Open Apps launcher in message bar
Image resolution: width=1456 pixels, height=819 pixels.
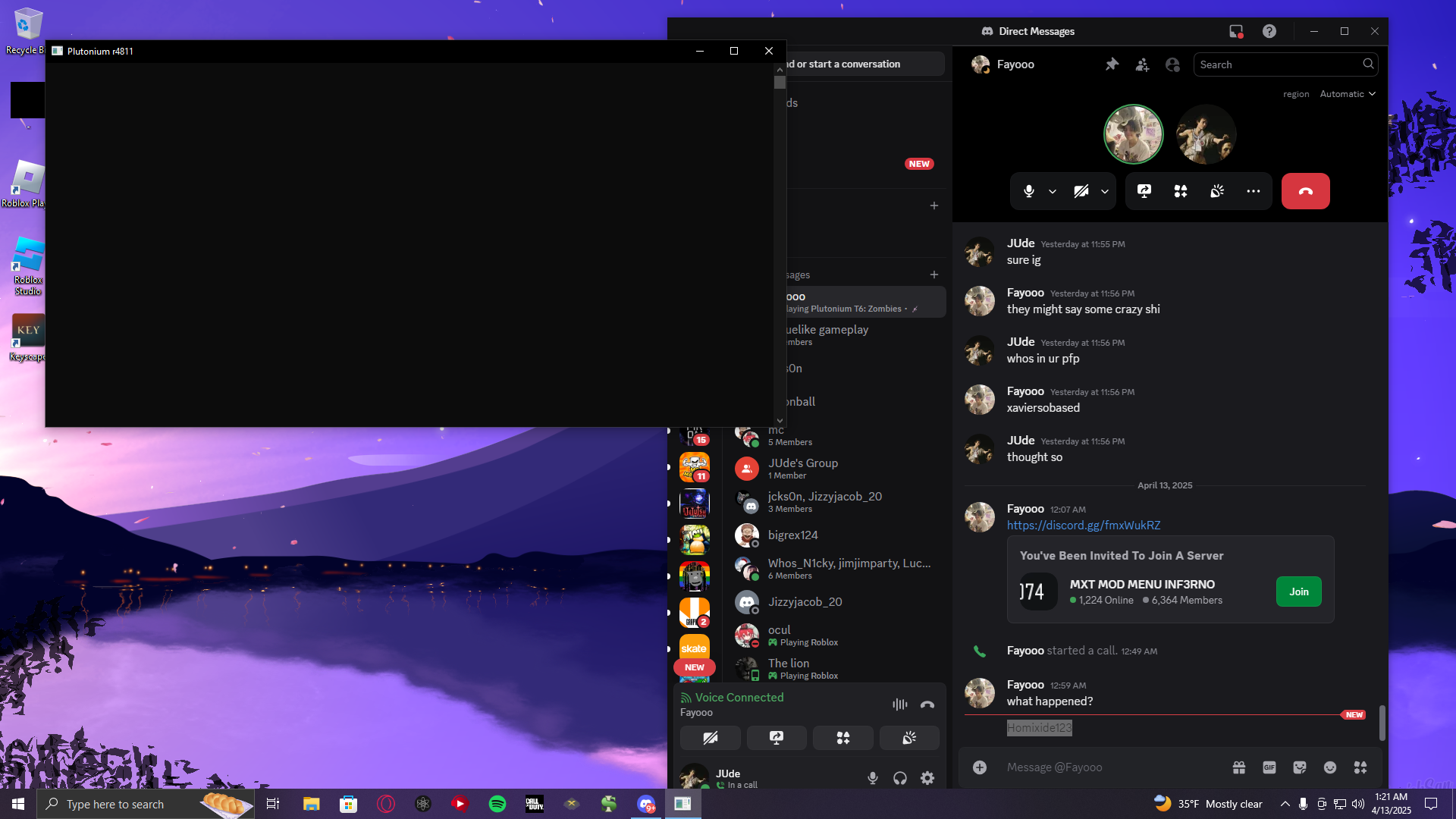click(x=1360, y=767)
